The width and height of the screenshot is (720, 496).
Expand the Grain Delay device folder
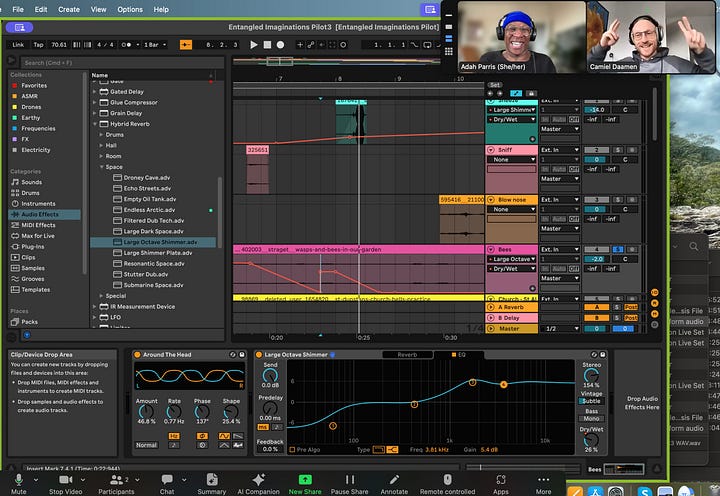(95, 113)
